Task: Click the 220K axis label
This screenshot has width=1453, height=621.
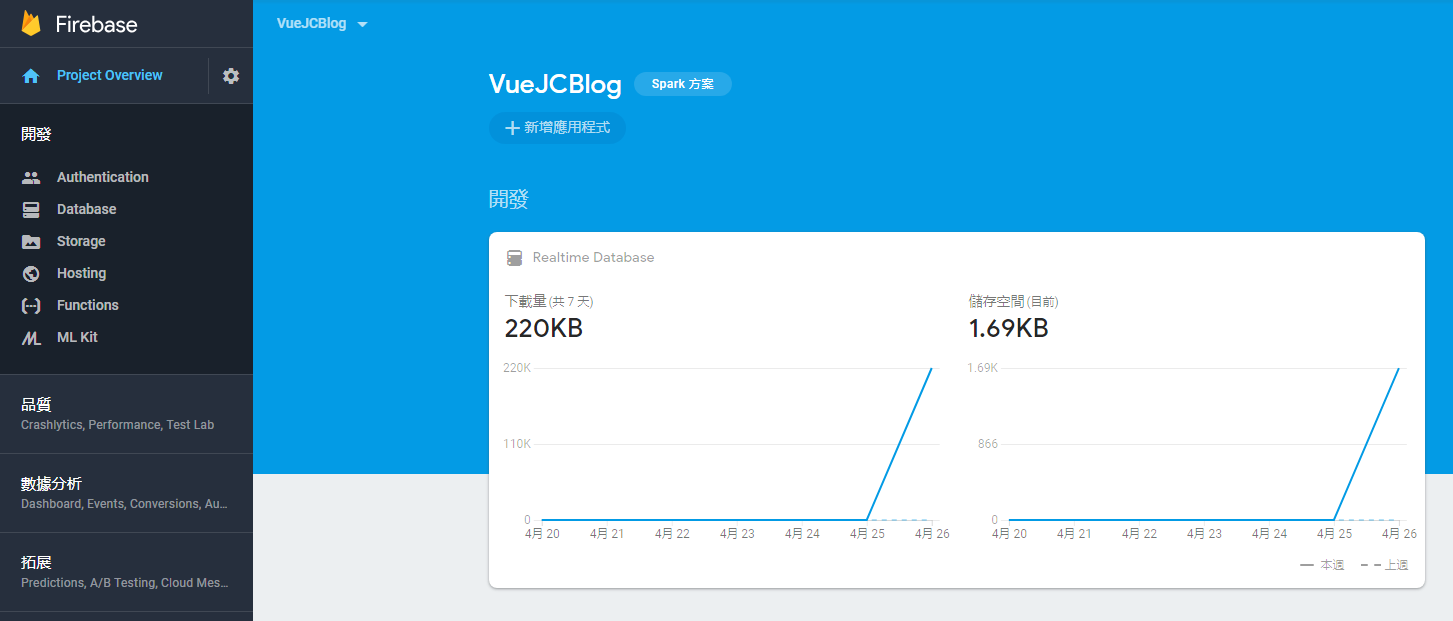Action: point(517,368)
